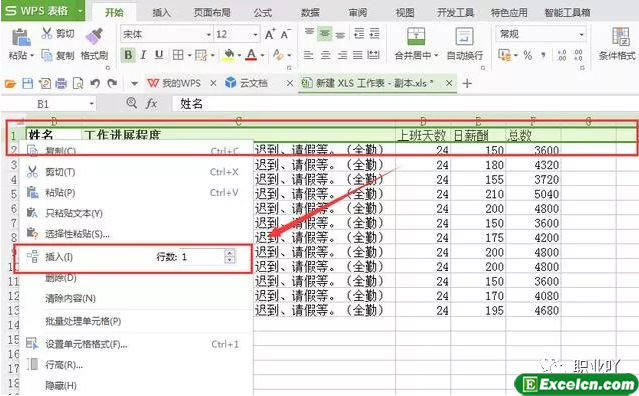The width and height of the screenshot is (639, 396).
Task: Select the Format Painter brush
Action: (x=94, y=37)
